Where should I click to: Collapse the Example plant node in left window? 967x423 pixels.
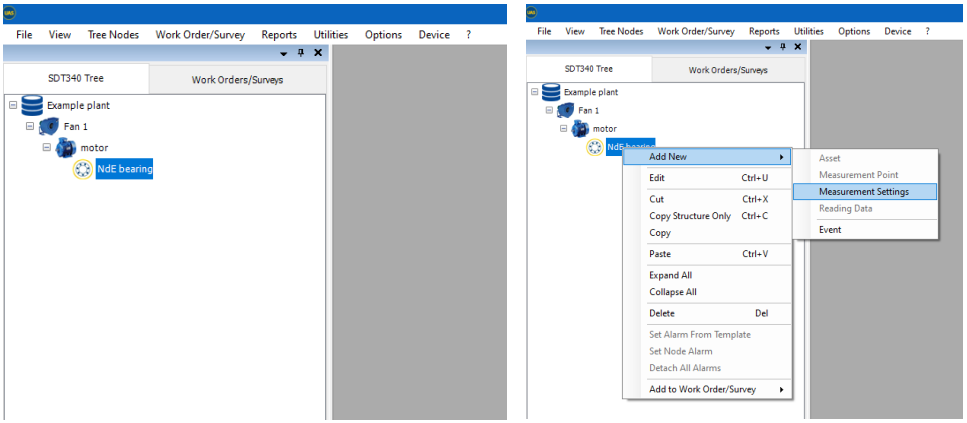tap(12, 105)
